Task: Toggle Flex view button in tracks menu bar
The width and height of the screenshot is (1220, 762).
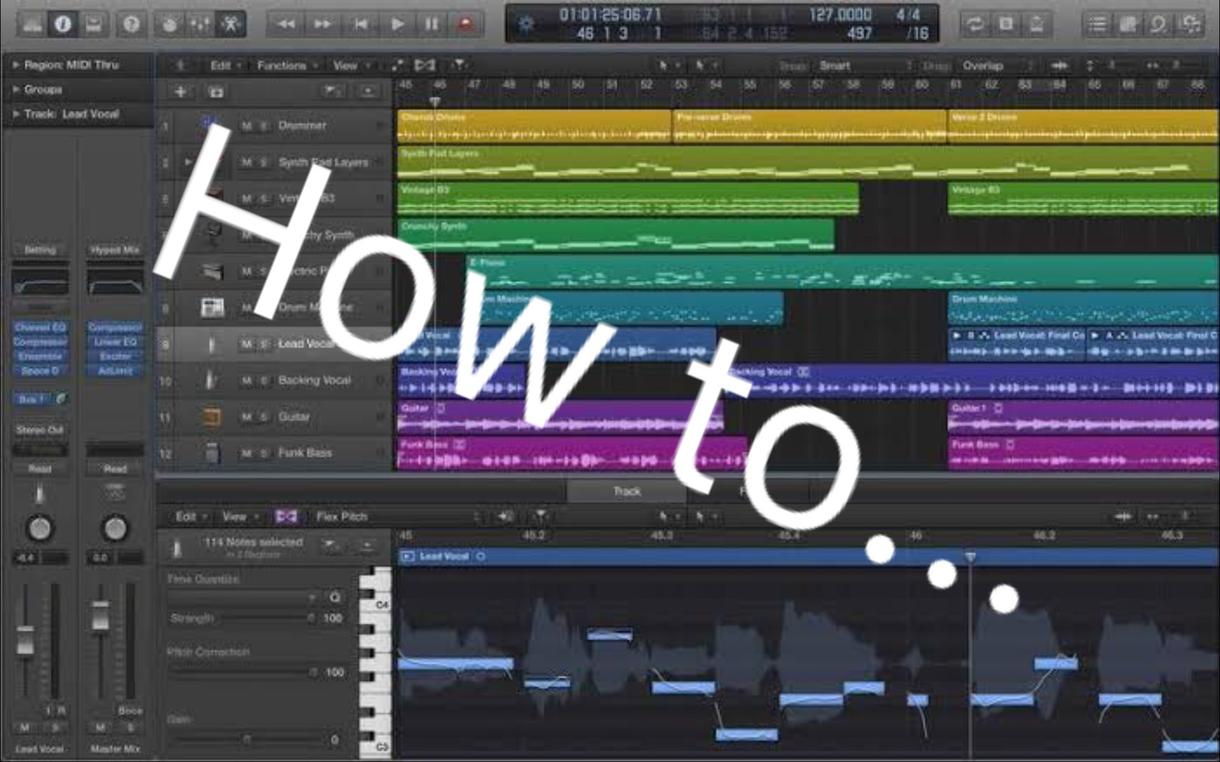Action: click(425, 66)
